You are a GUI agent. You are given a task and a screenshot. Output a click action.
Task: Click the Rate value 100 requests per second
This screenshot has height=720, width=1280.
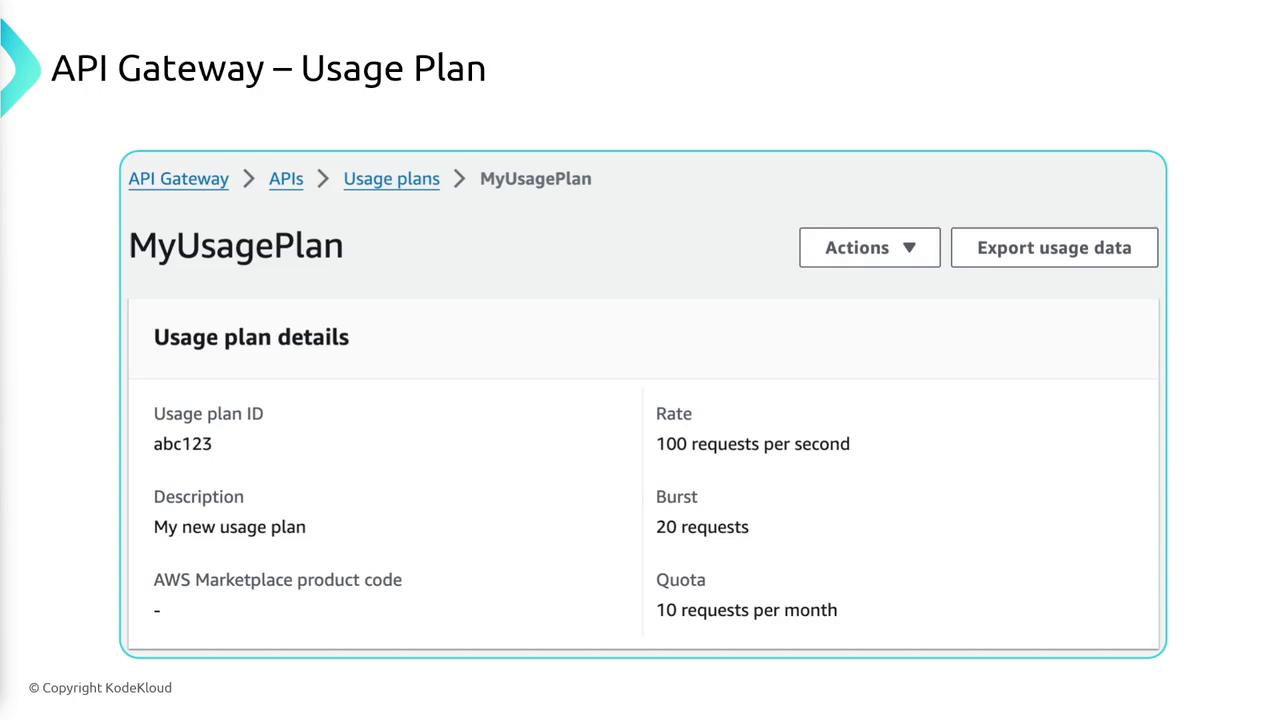(752, 444)
